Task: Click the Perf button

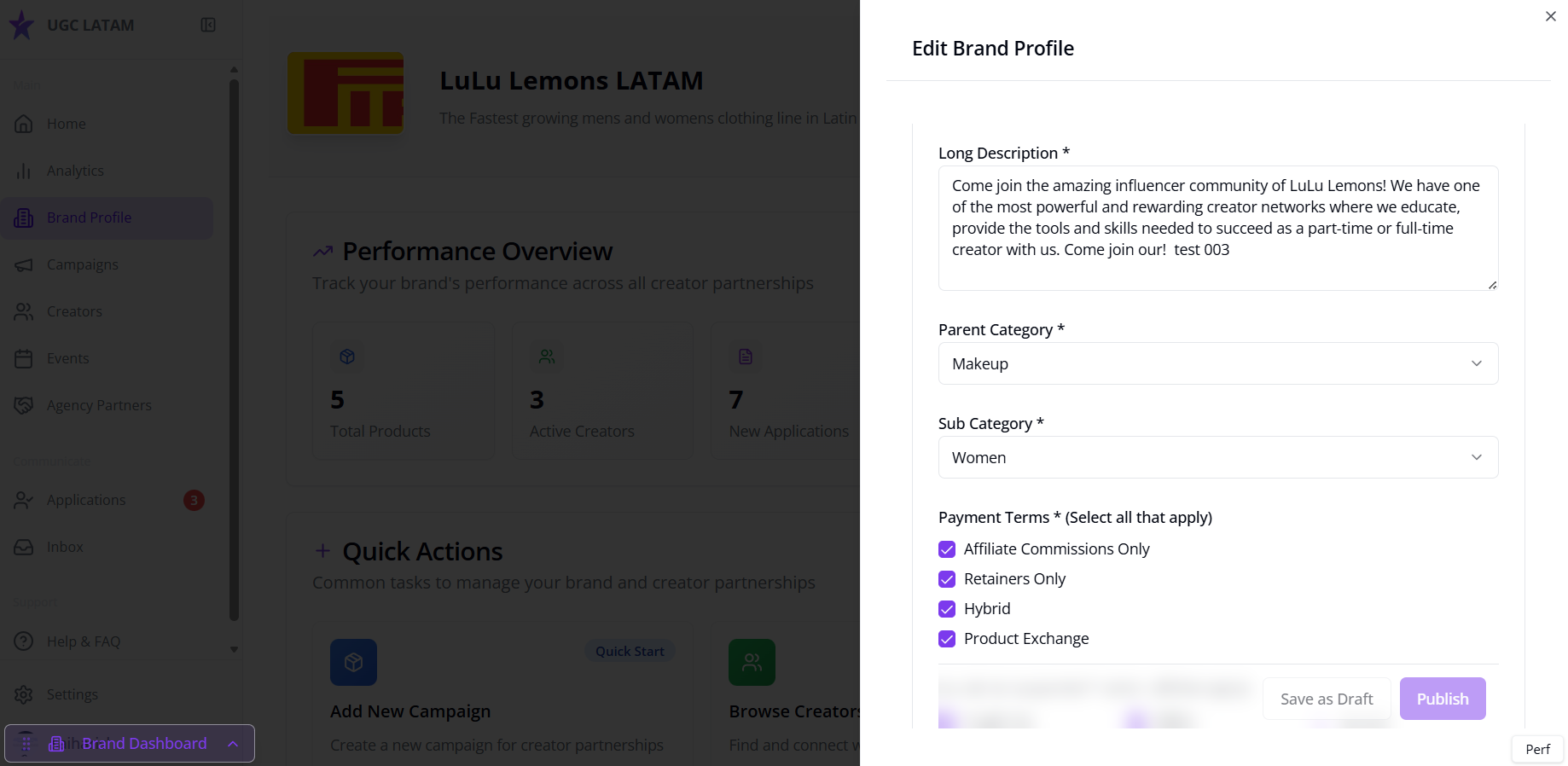Action: [1537, 749]
